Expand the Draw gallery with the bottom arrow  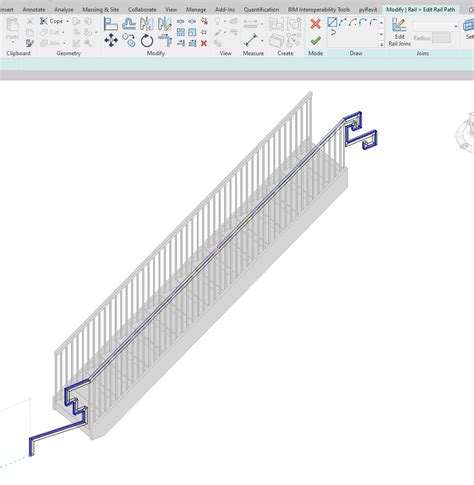(381, 44)
